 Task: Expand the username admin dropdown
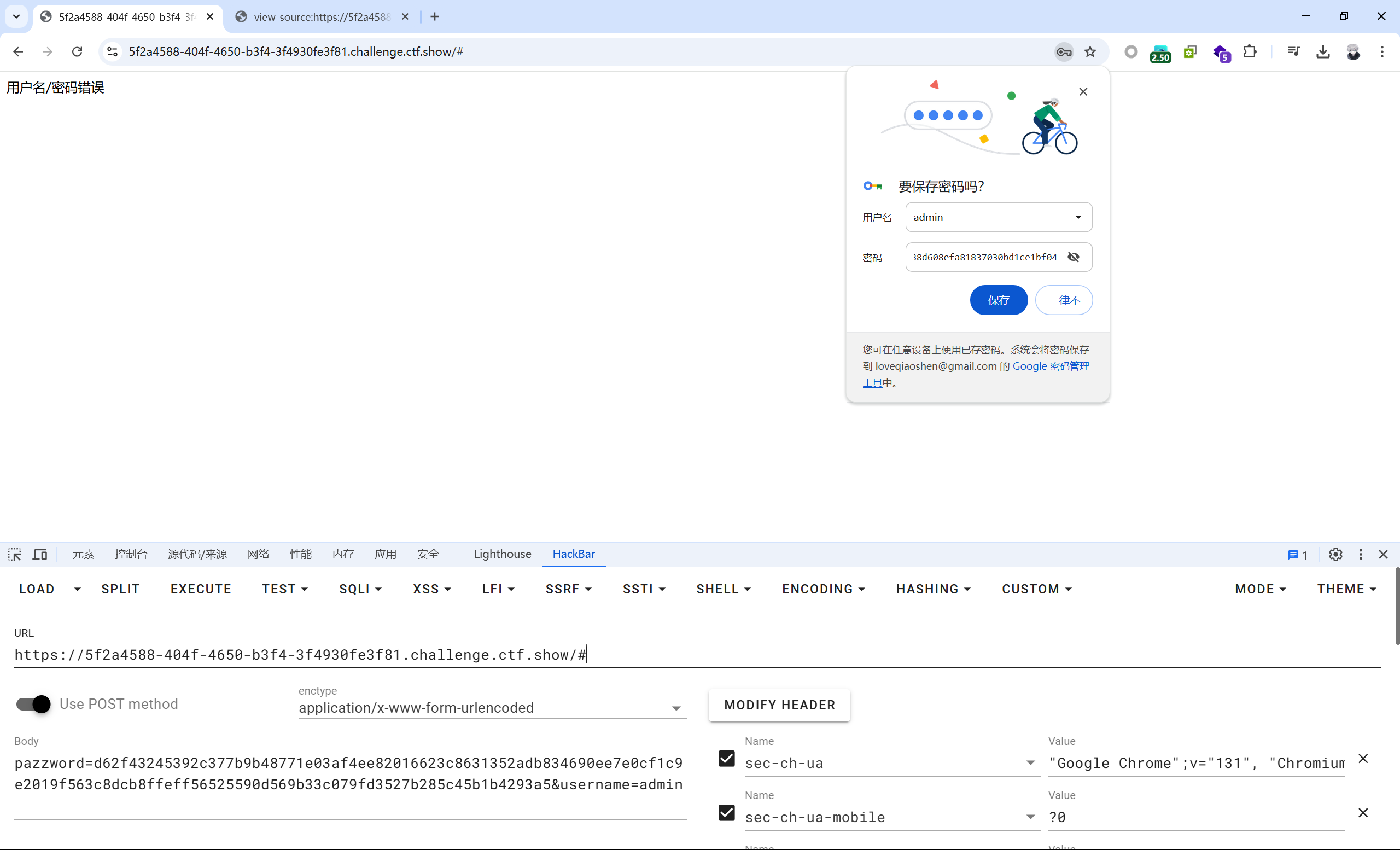coord(1078,217)
